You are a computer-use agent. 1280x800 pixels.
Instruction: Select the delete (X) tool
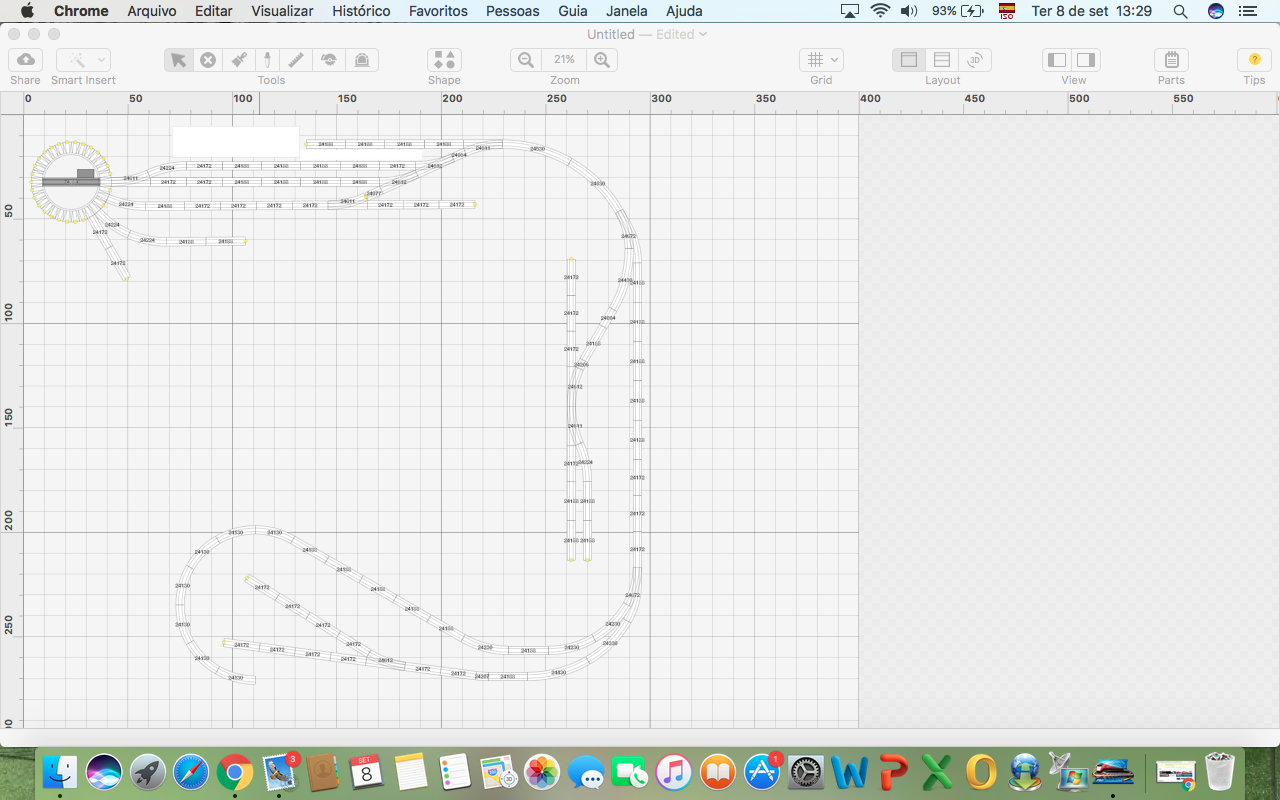208,60
